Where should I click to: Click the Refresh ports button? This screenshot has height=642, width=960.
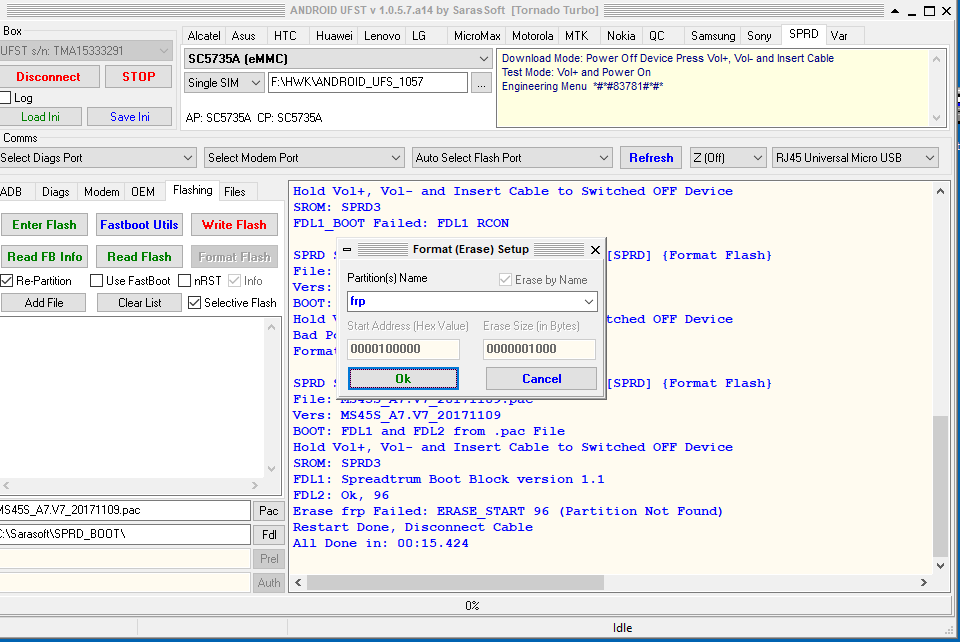tap(651, 158)
